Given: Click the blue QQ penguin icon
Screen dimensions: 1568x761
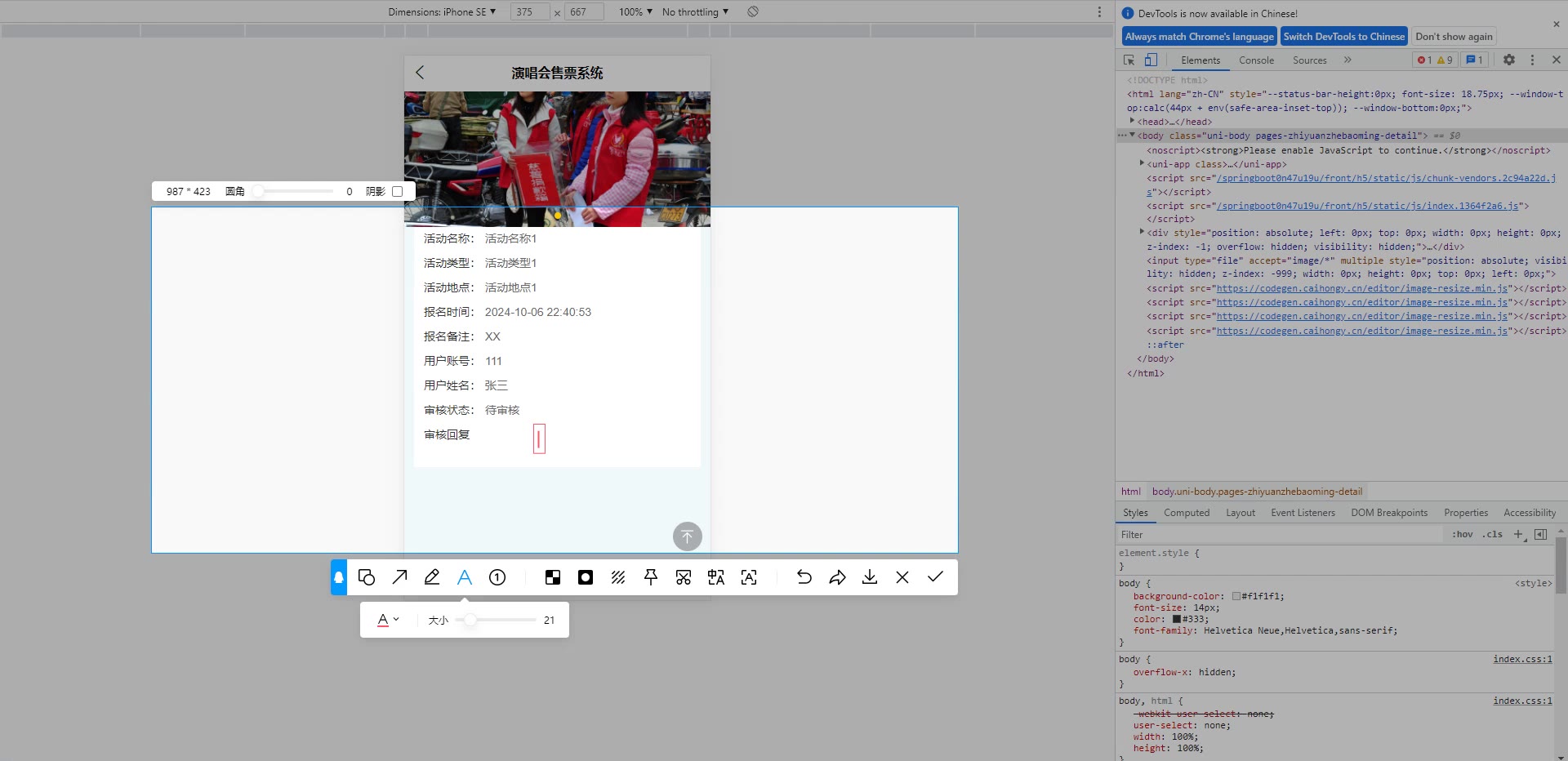Looking at the screenshot, I should [x=339, y=577].
